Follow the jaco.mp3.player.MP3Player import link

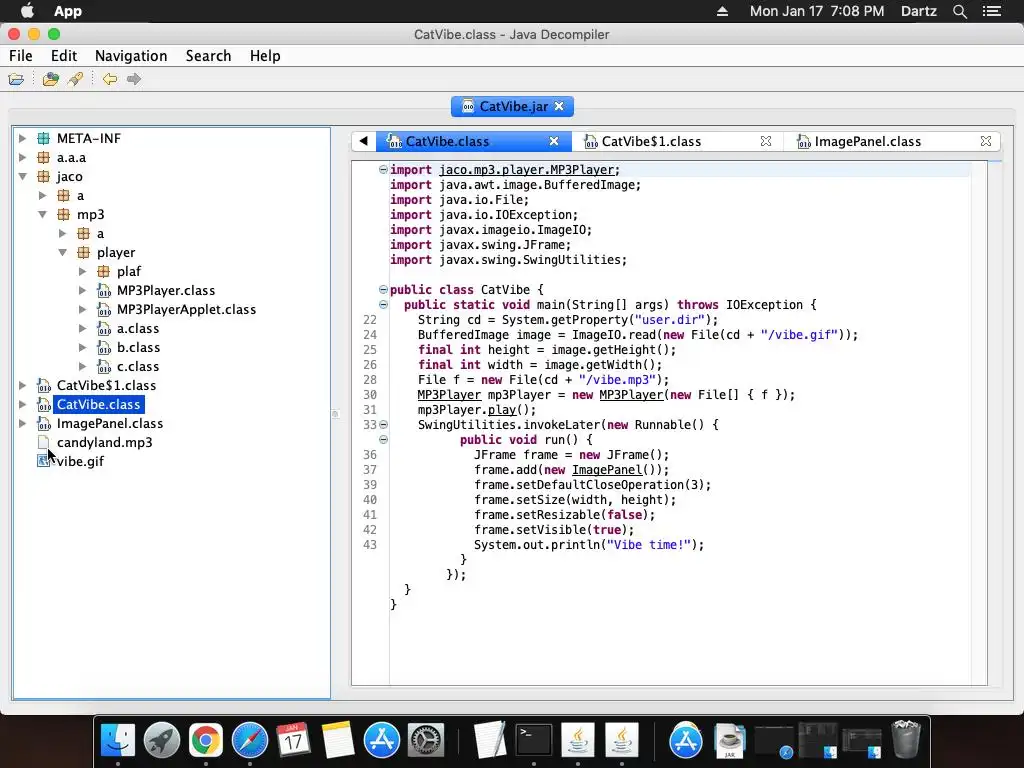pos(527,170)
